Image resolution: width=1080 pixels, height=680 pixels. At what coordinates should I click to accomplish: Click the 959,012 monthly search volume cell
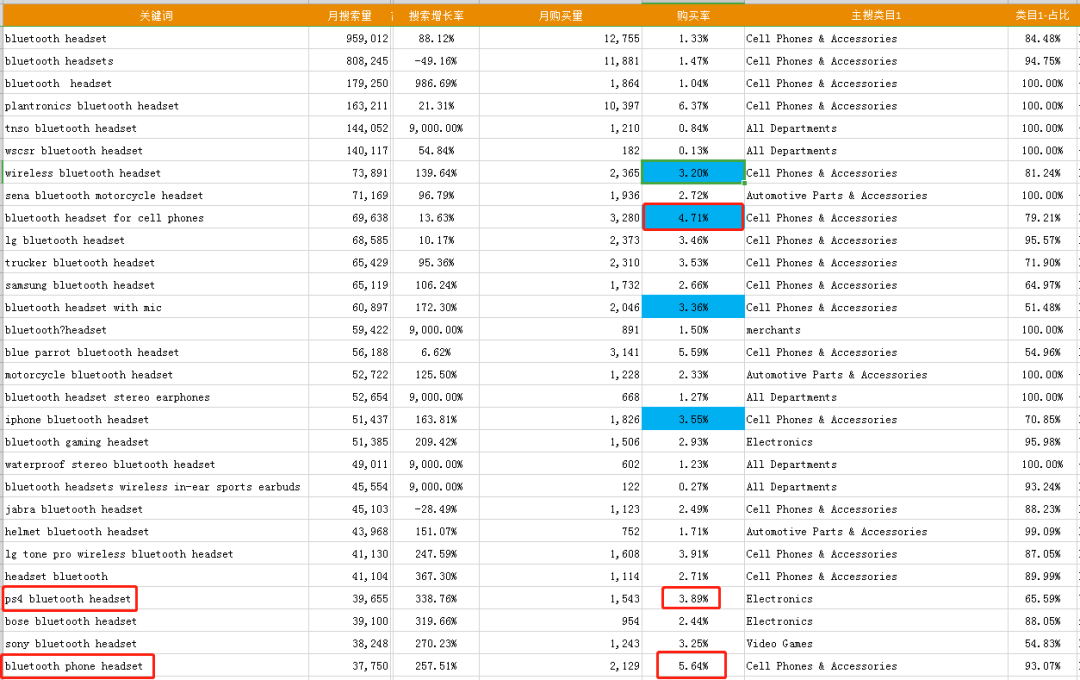pos(350,39)
